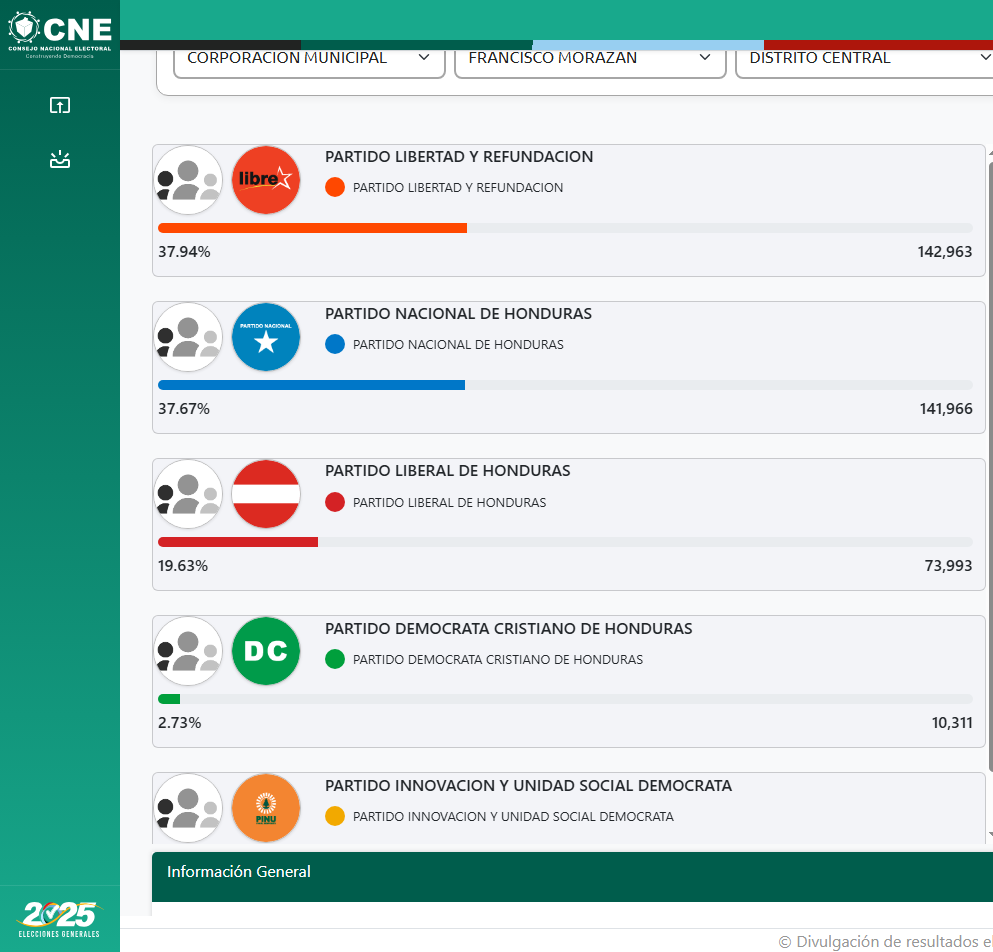Click the orange PINU party logo
This screenshot has width=993, height=952.
[x=265, y=808]
